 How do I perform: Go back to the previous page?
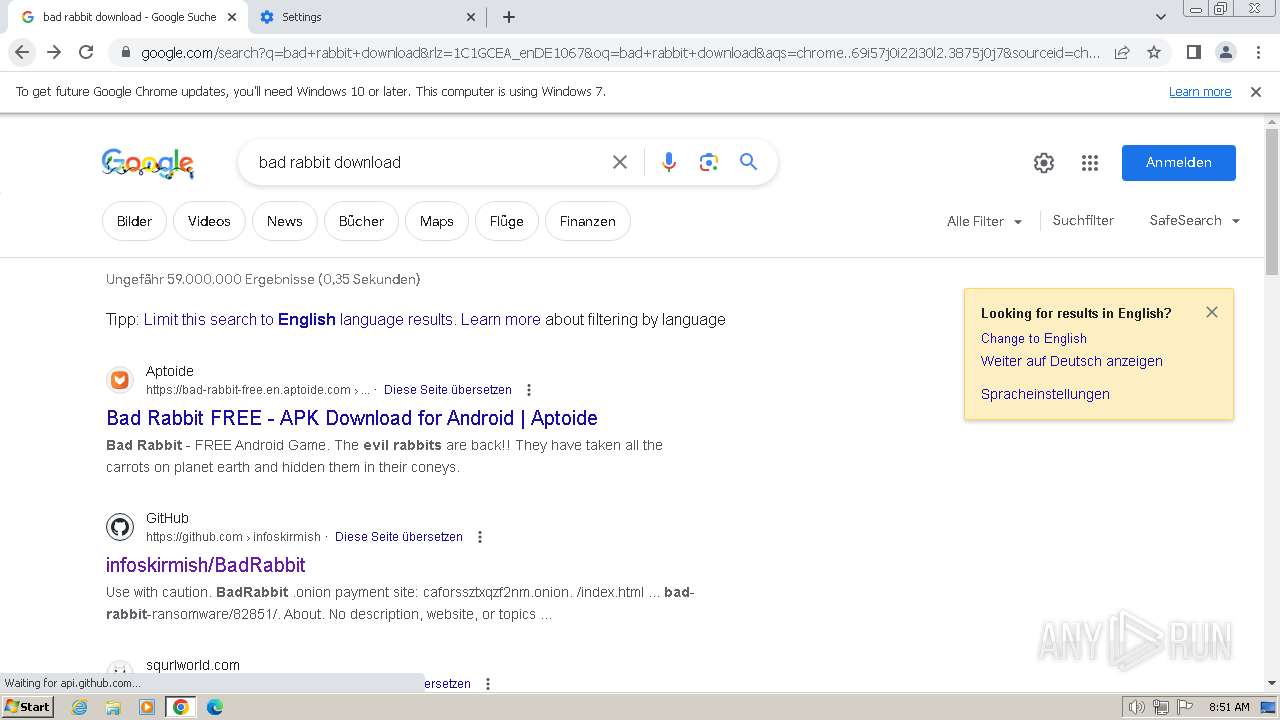[x=22, y=52]
